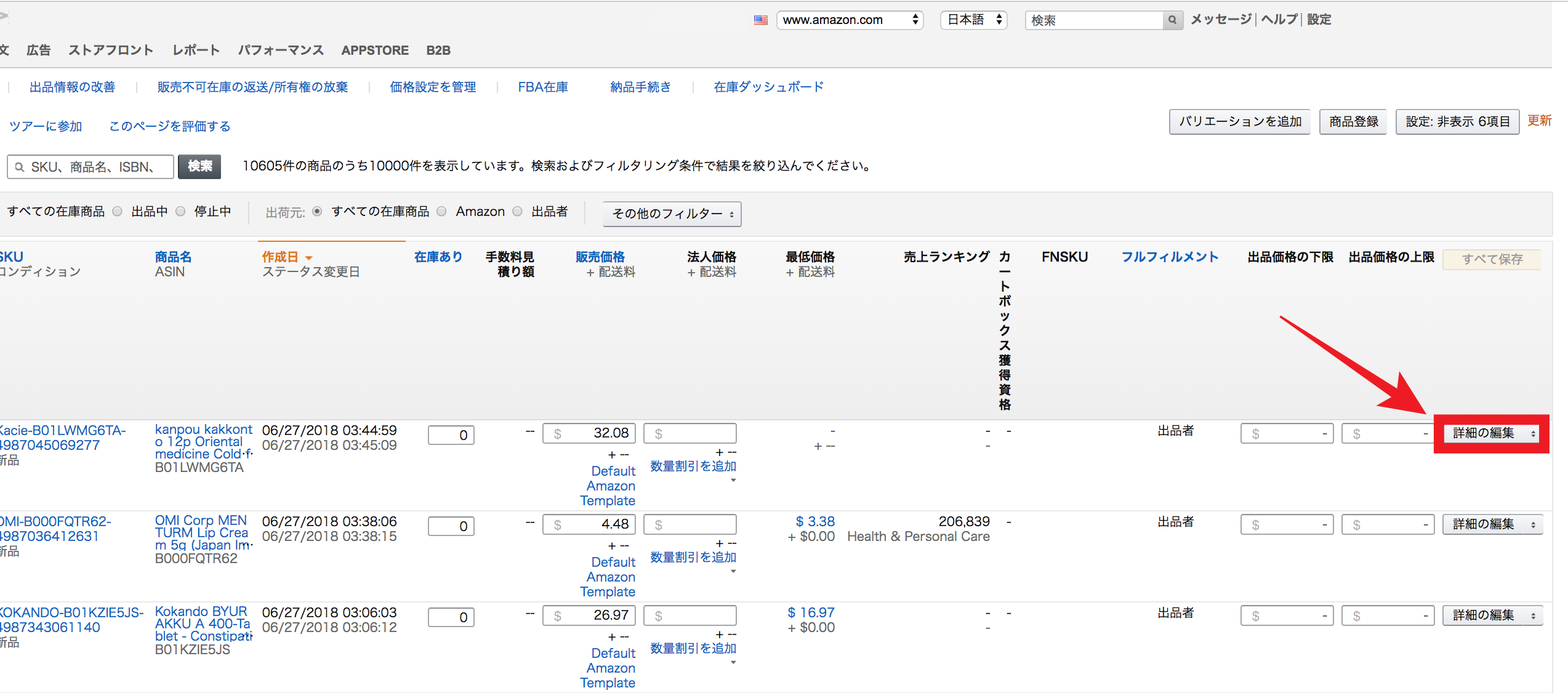Open ヘルプ in top bar

pos(1279,20)
